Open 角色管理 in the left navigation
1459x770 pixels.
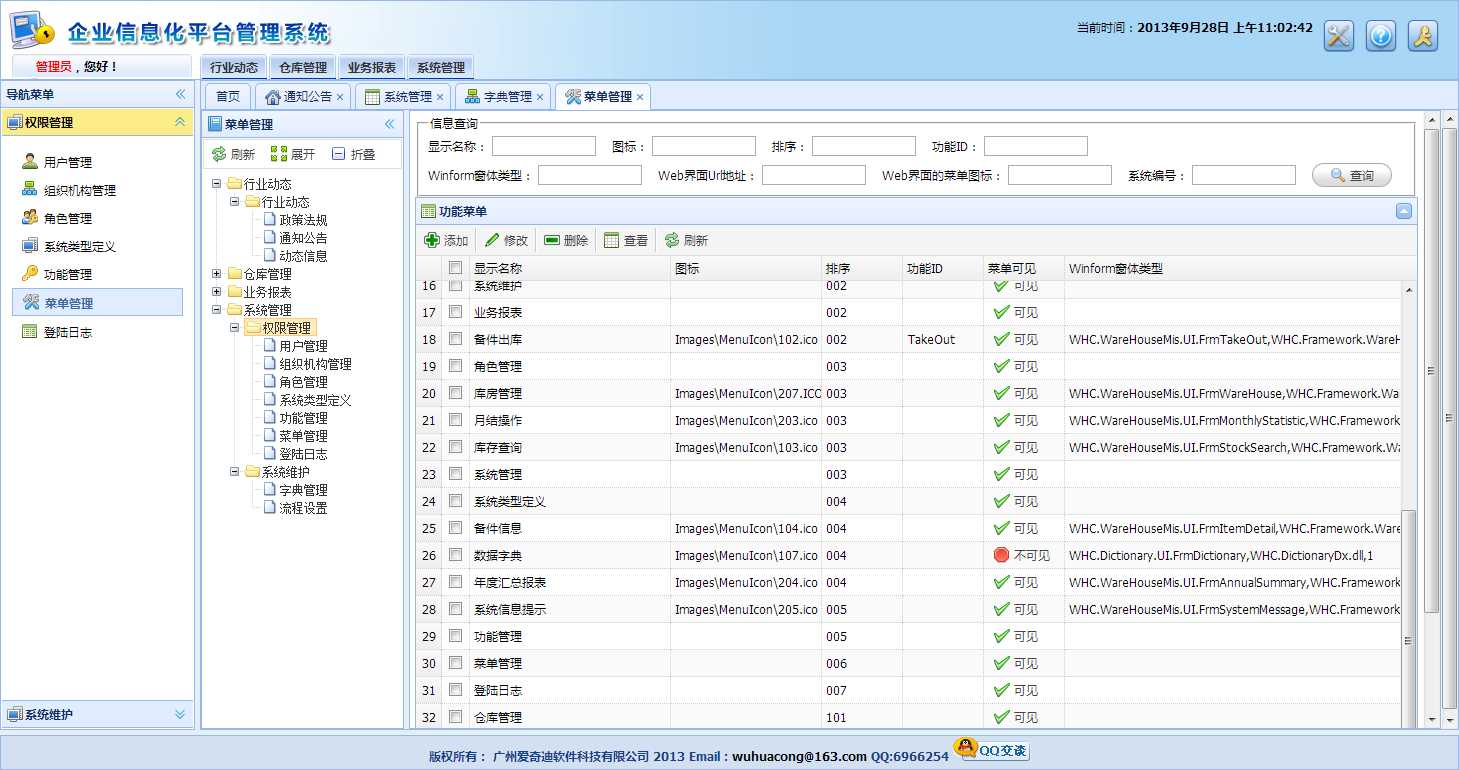pyautogui.click(x=67, y=218)
